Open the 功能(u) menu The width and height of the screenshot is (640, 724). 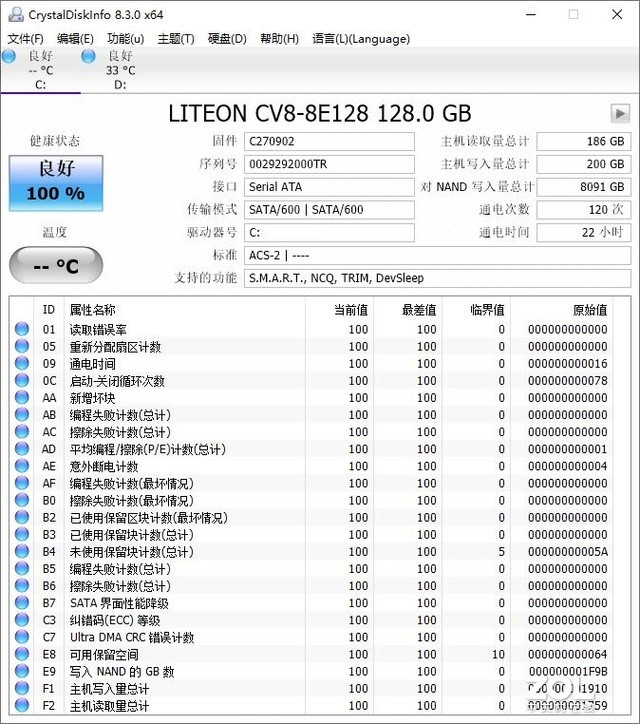pos(125,39)
